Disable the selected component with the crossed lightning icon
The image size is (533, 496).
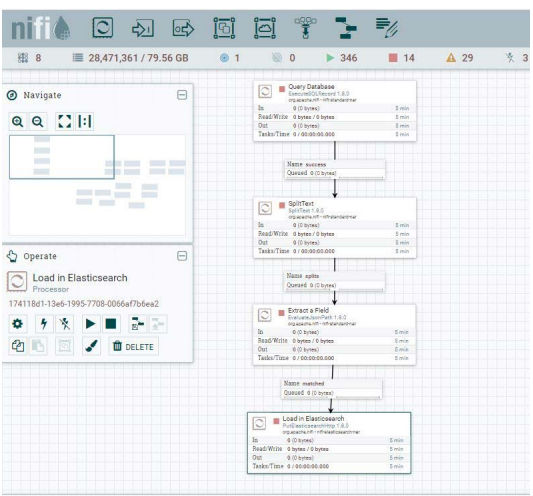click(x=65, y=324)
